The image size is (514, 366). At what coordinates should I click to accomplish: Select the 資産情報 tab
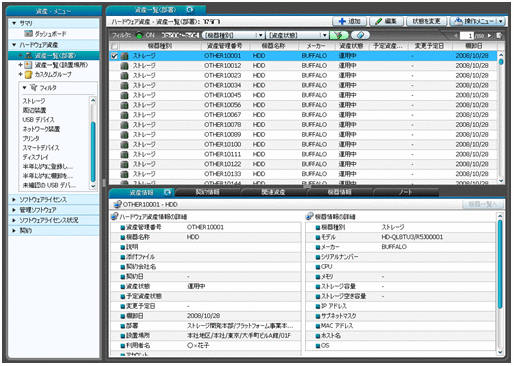pos(141,192)
